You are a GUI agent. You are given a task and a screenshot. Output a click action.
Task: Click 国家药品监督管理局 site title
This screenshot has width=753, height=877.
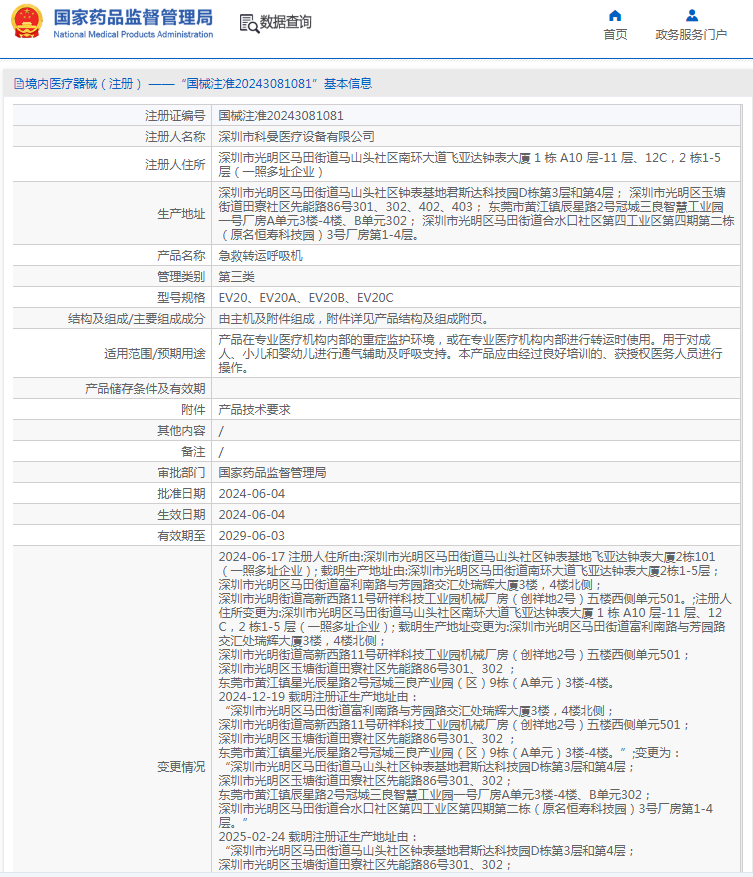[133, 17]
